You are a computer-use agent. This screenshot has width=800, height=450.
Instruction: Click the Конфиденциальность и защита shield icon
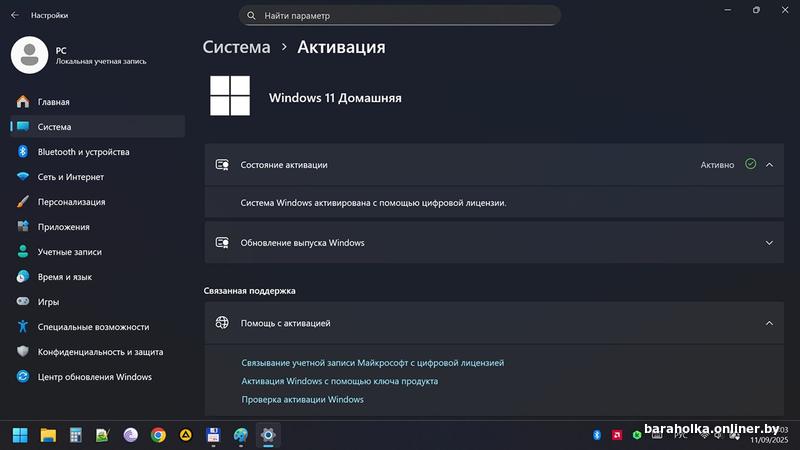point(23,351)
